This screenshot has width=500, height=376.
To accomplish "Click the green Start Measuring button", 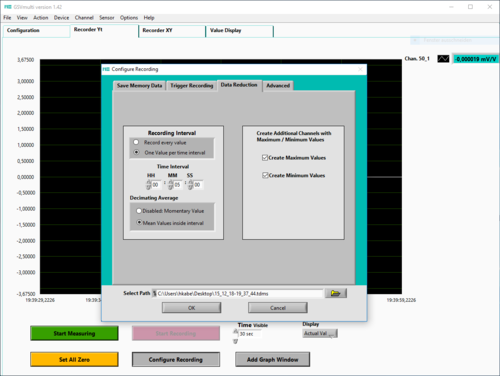I will click(74, 333).
